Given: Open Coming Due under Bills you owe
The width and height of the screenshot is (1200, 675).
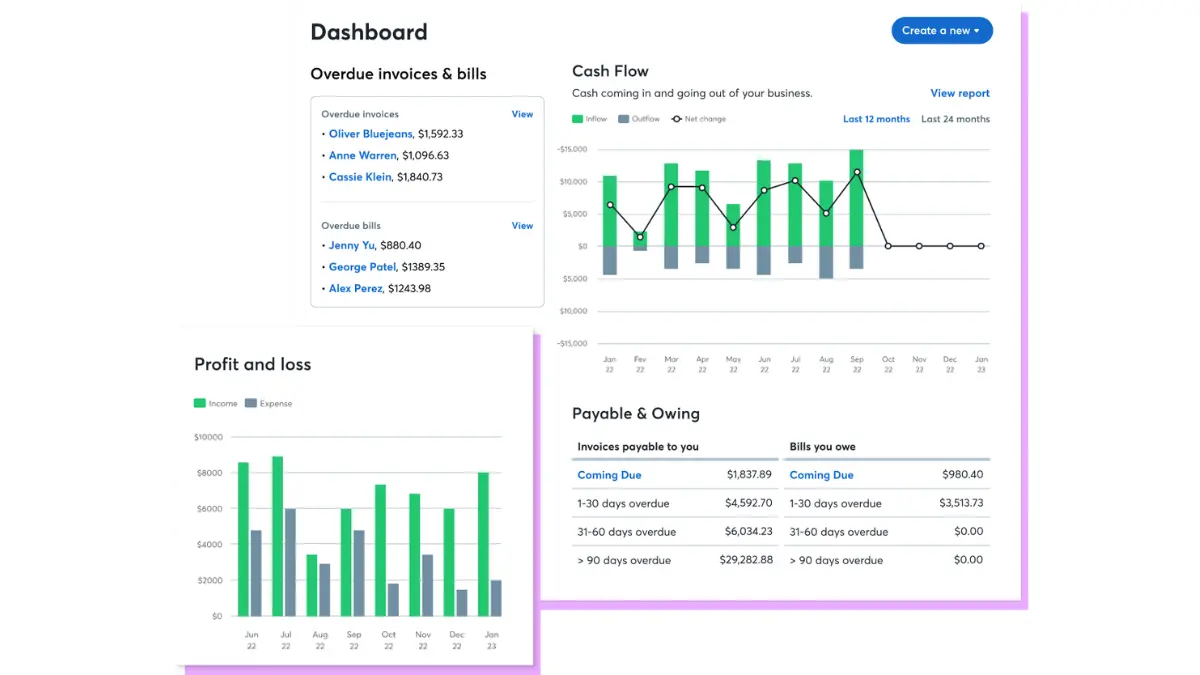Looking at the screenshot, I should tap(821, 474).
